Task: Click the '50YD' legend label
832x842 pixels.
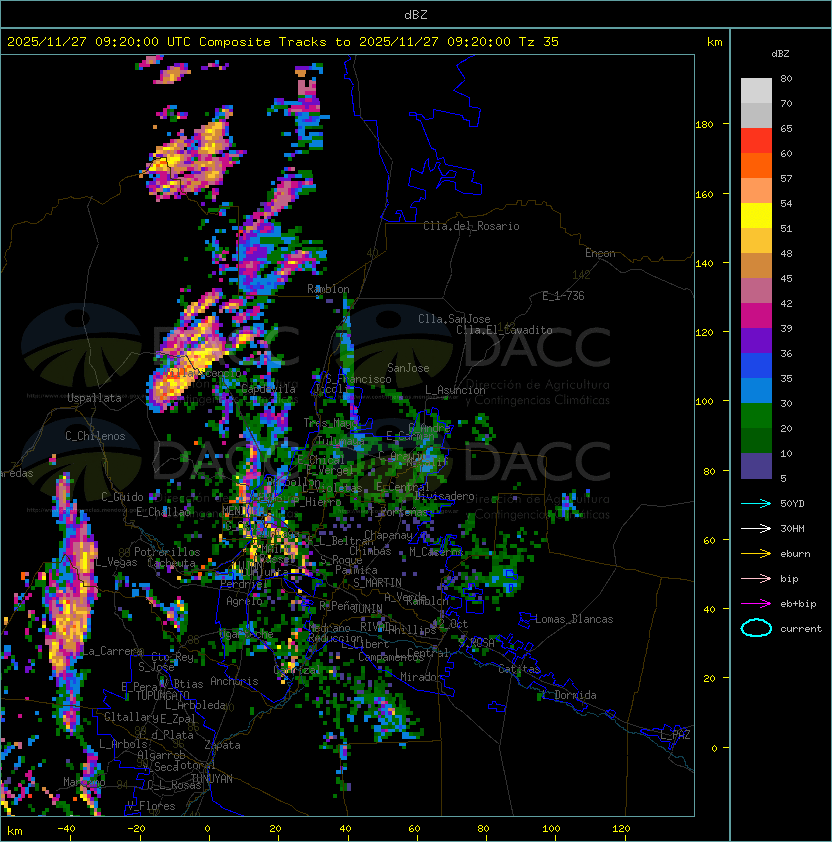Action: (x=792, y=503)
